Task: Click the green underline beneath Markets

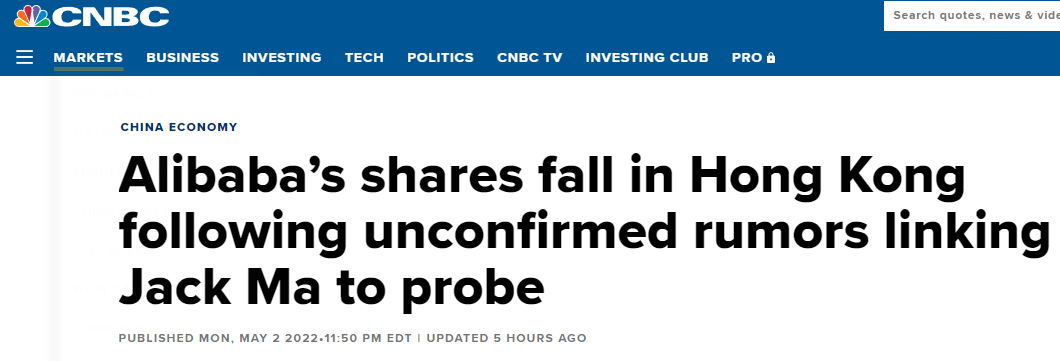Action: (88, 68)
